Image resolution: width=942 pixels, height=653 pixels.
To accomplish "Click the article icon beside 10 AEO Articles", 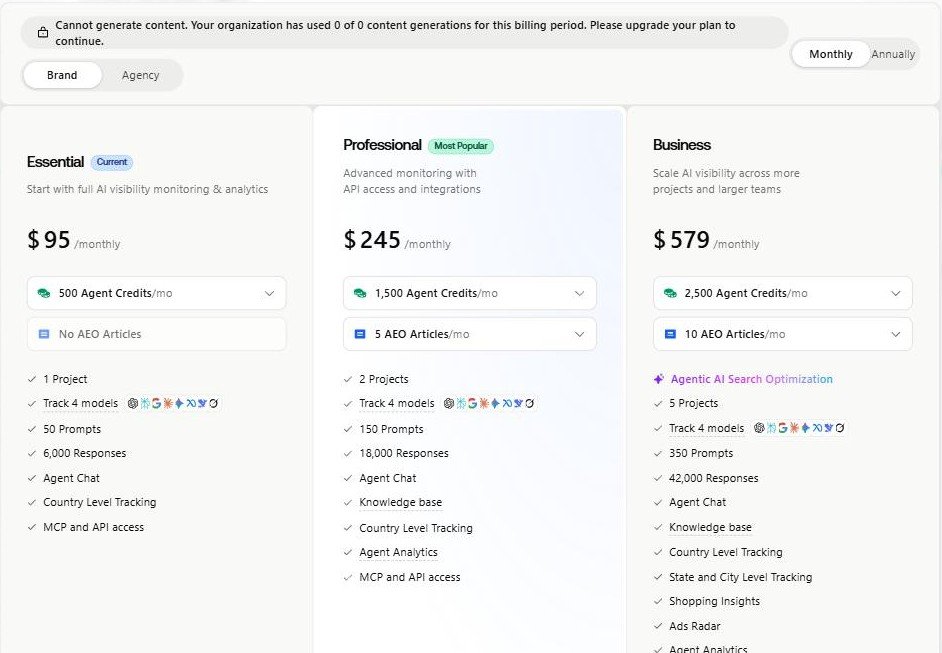I will (670, 334).
